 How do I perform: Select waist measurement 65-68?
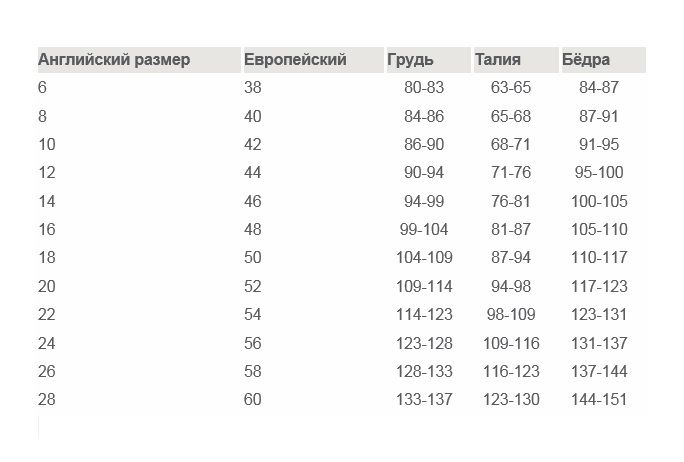511,116
